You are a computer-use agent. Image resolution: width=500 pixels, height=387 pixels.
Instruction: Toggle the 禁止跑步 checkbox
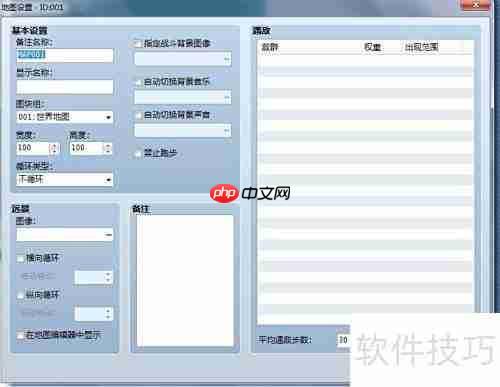[x=137, y=154]
